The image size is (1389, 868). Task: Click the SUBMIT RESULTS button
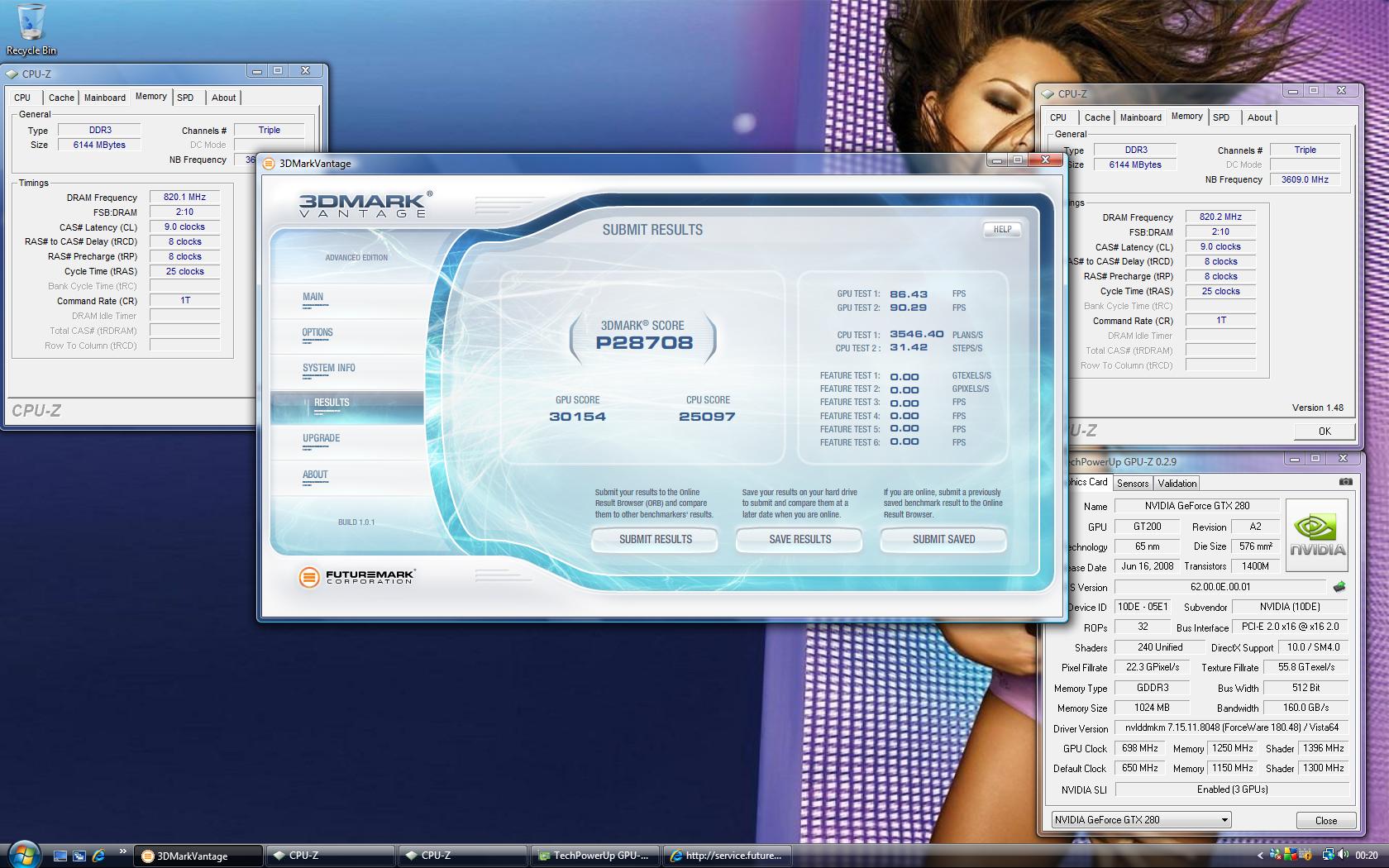[656, 539]
